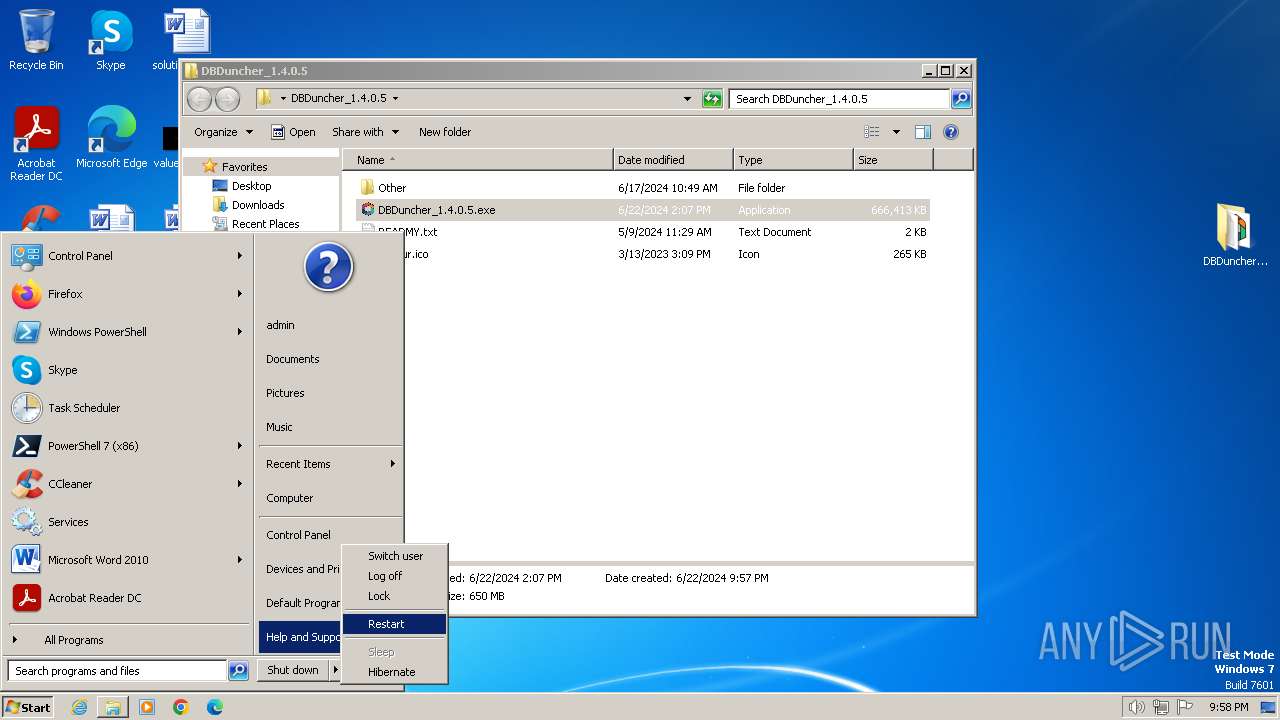Viewport: 1280px width, 720px height.
Task: Click the Search DBDuncher_1.4.0.5 field
Action: point(839,99)
